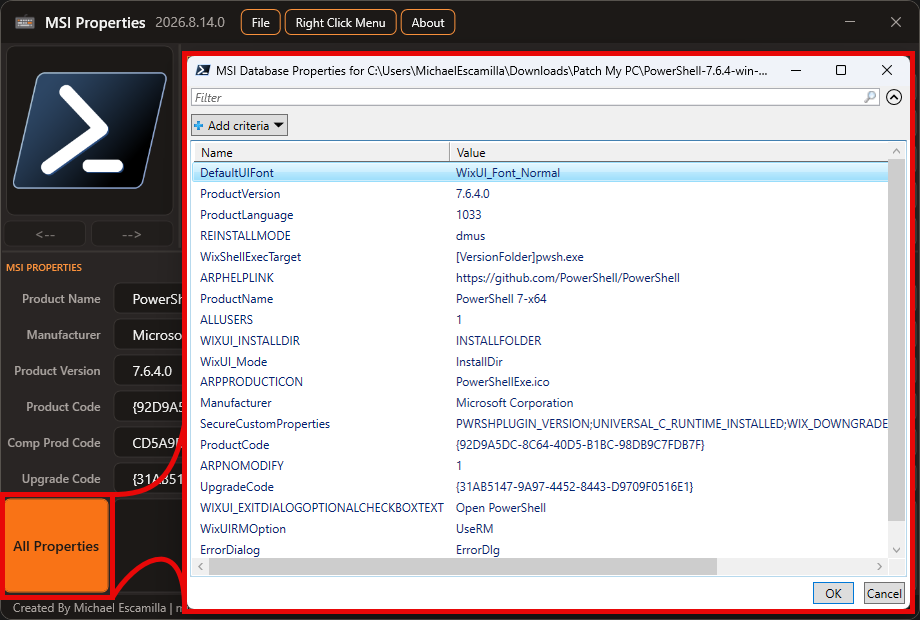
Task: Open the Add criteria dropdown
Action: click(239, 125)
